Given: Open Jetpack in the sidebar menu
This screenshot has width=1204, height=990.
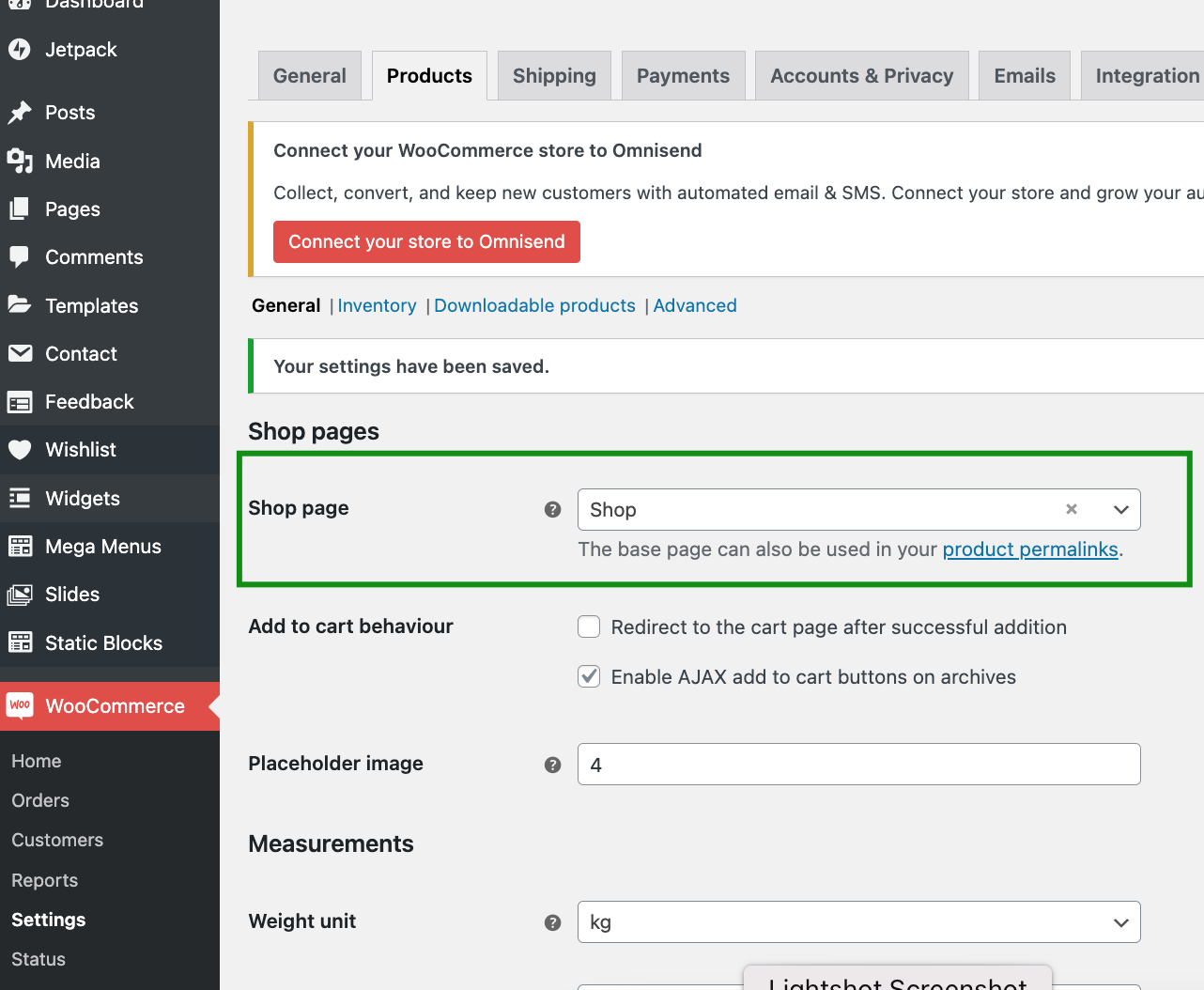Looking at the screenshot, I should coord(110,49).
